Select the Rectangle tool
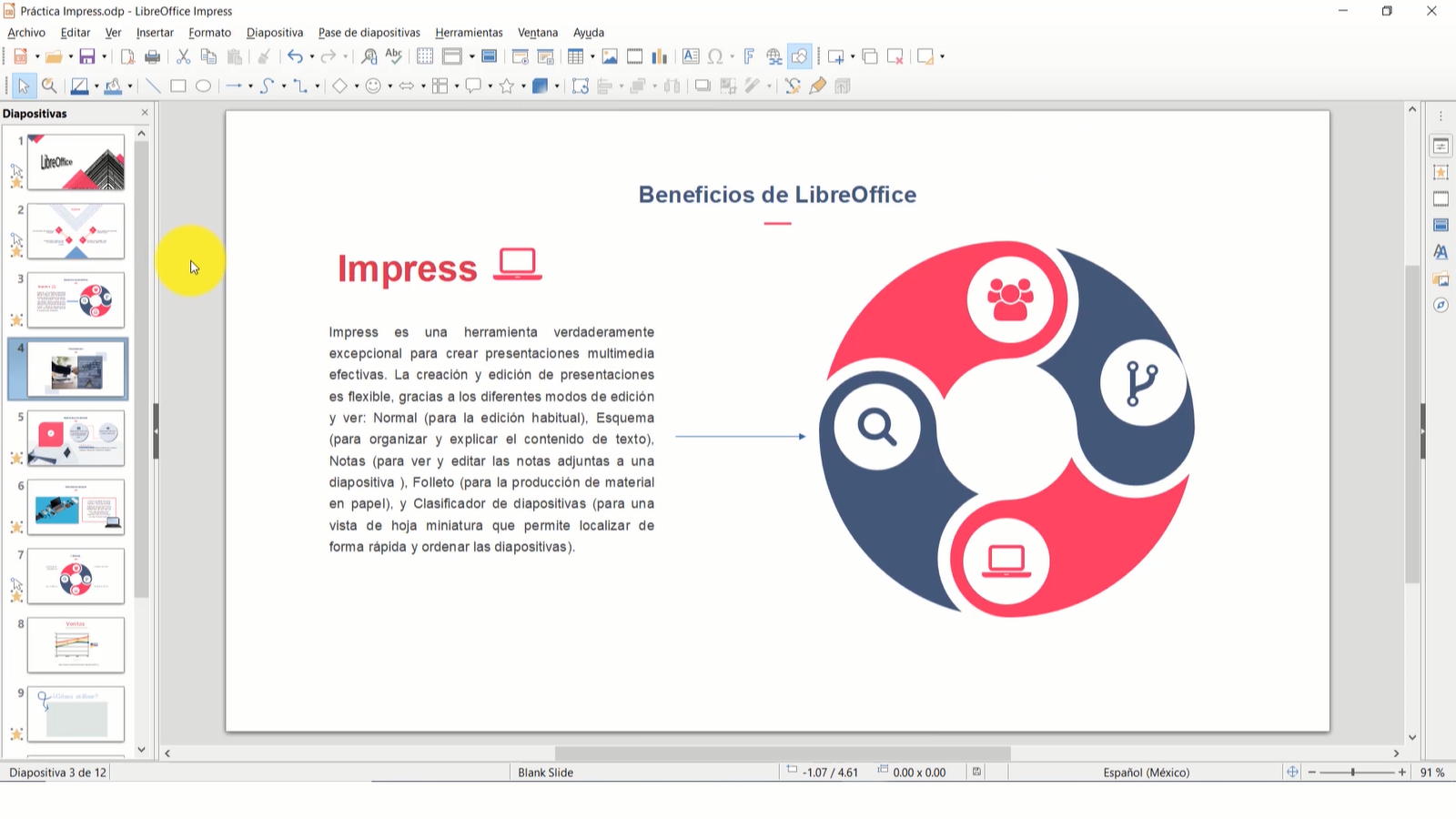 tap(178, 86)
